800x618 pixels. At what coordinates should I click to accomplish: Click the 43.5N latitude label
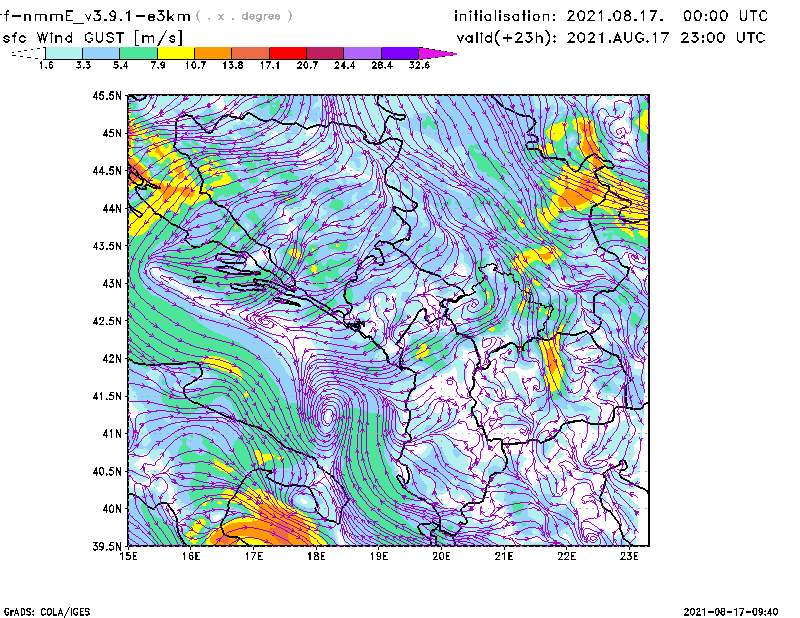coord(107,246)
